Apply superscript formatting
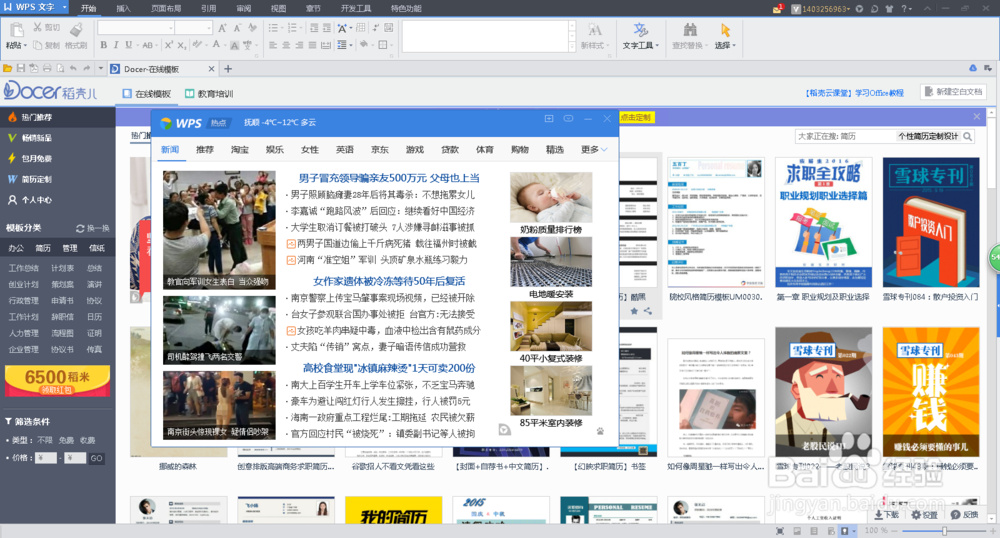 coord(168,45)
